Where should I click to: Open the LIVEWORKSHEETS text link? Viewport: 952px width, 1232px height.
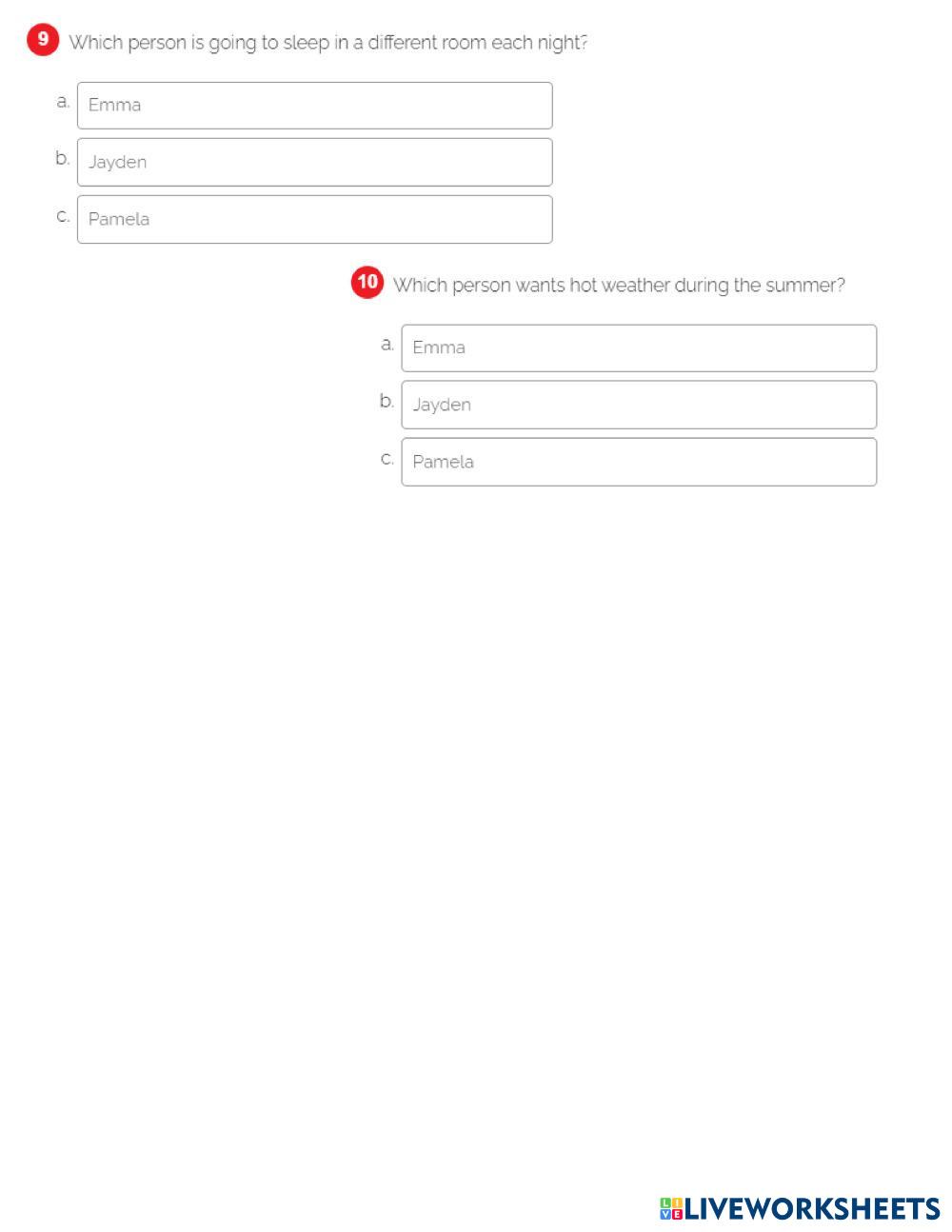click(x=812, y=1208)
